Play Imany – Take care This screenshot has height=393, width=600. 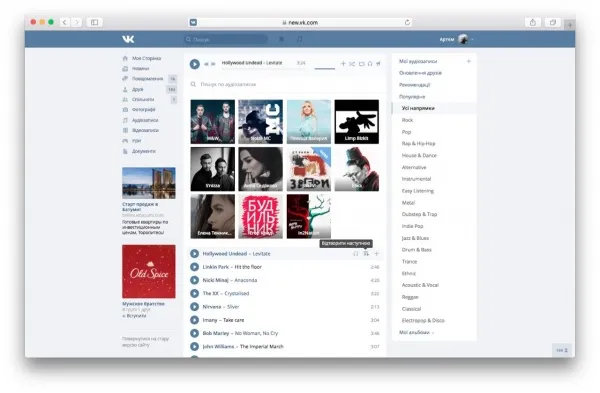tap(195, 320)
